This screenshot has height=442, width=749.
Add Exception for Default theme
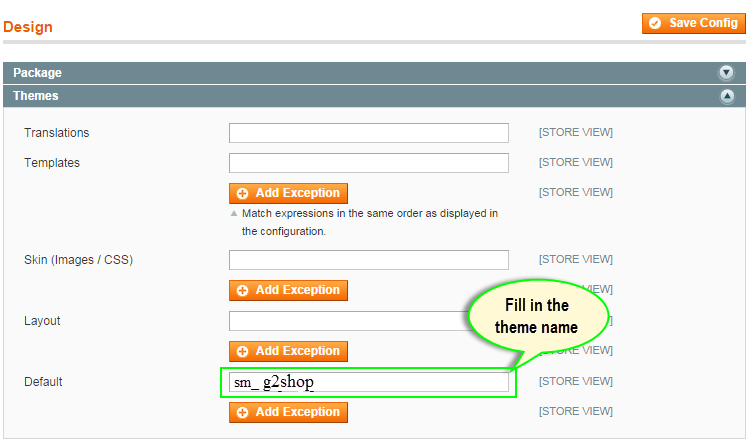(x=288, y=412)
